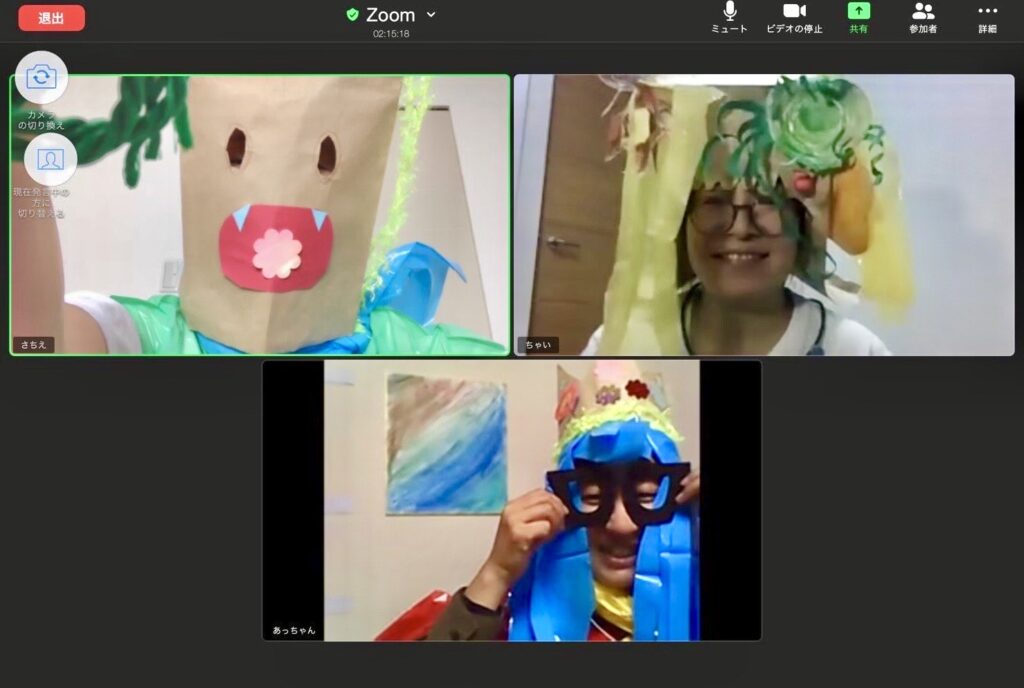Select あっちゃん's video tile at the bottom
The image size is (1024, 688).
(512, 500)
